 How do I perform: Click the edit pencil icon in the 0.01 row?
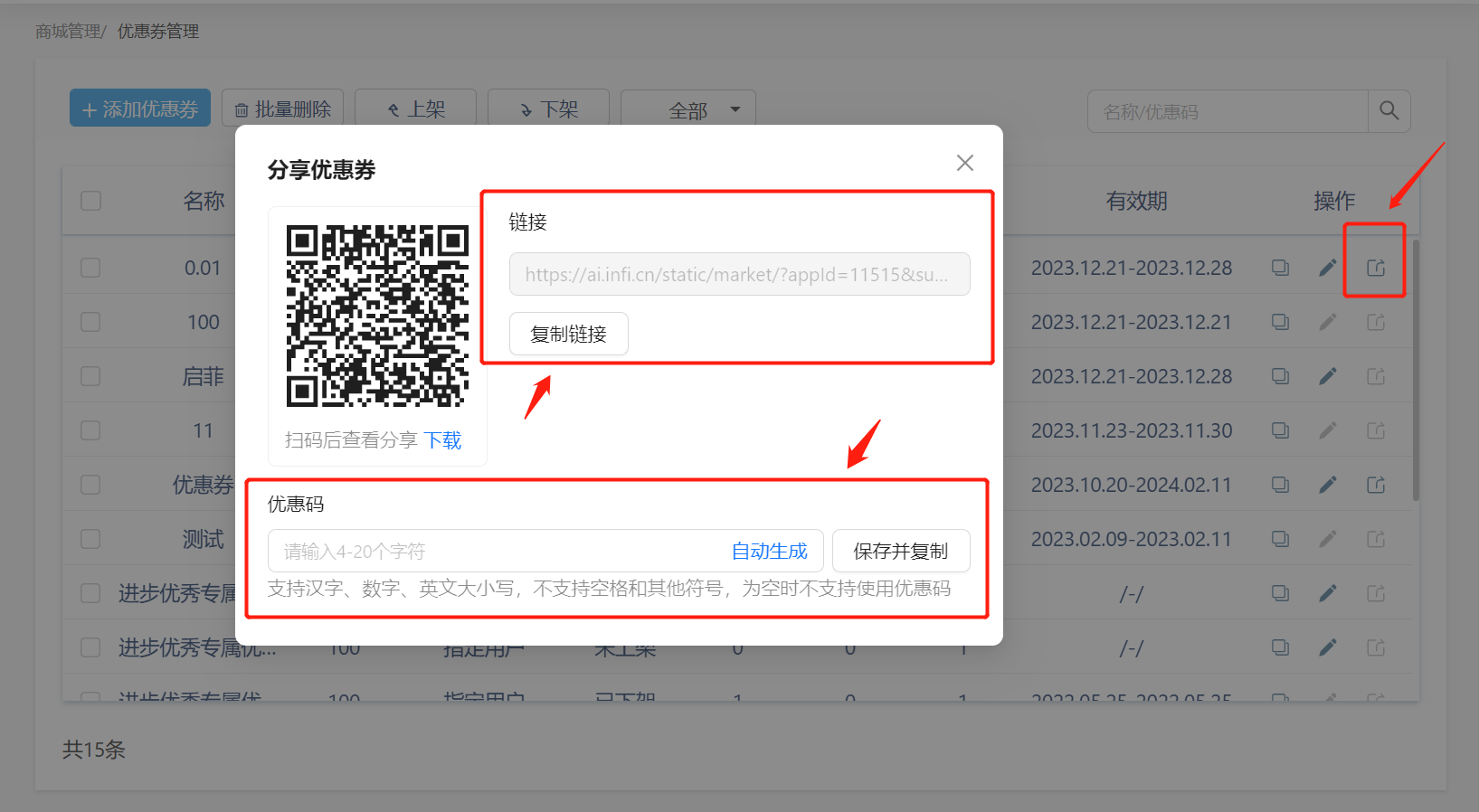point(1328,268)
